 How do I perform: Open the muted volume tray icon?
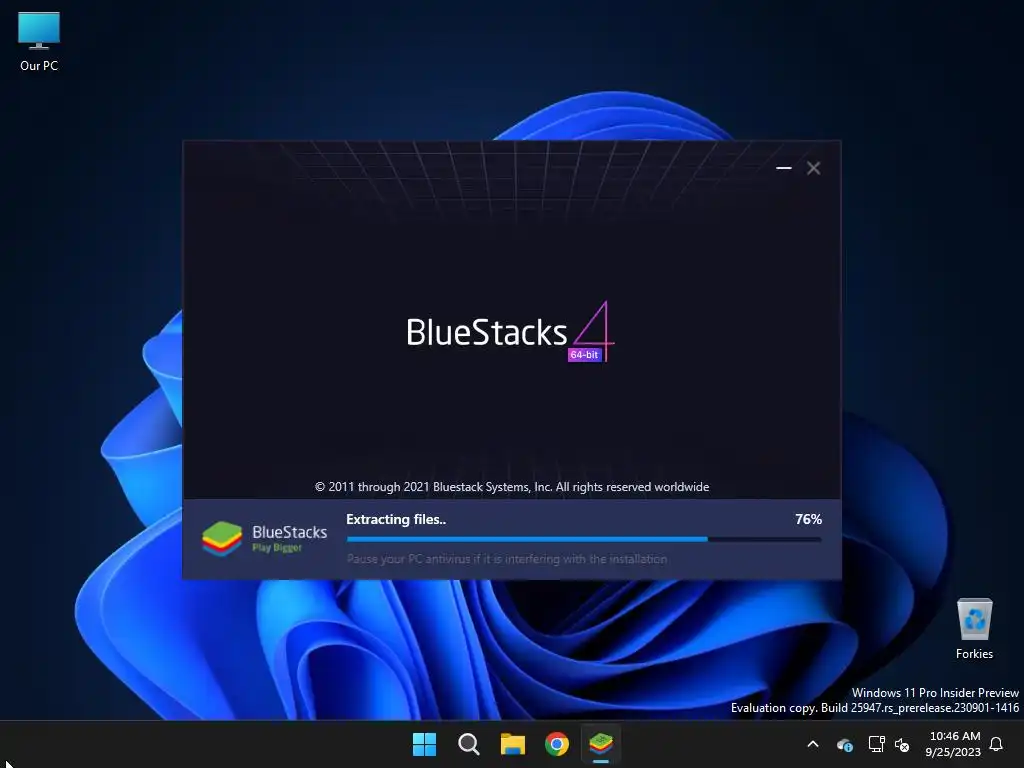tap(902, 744)
